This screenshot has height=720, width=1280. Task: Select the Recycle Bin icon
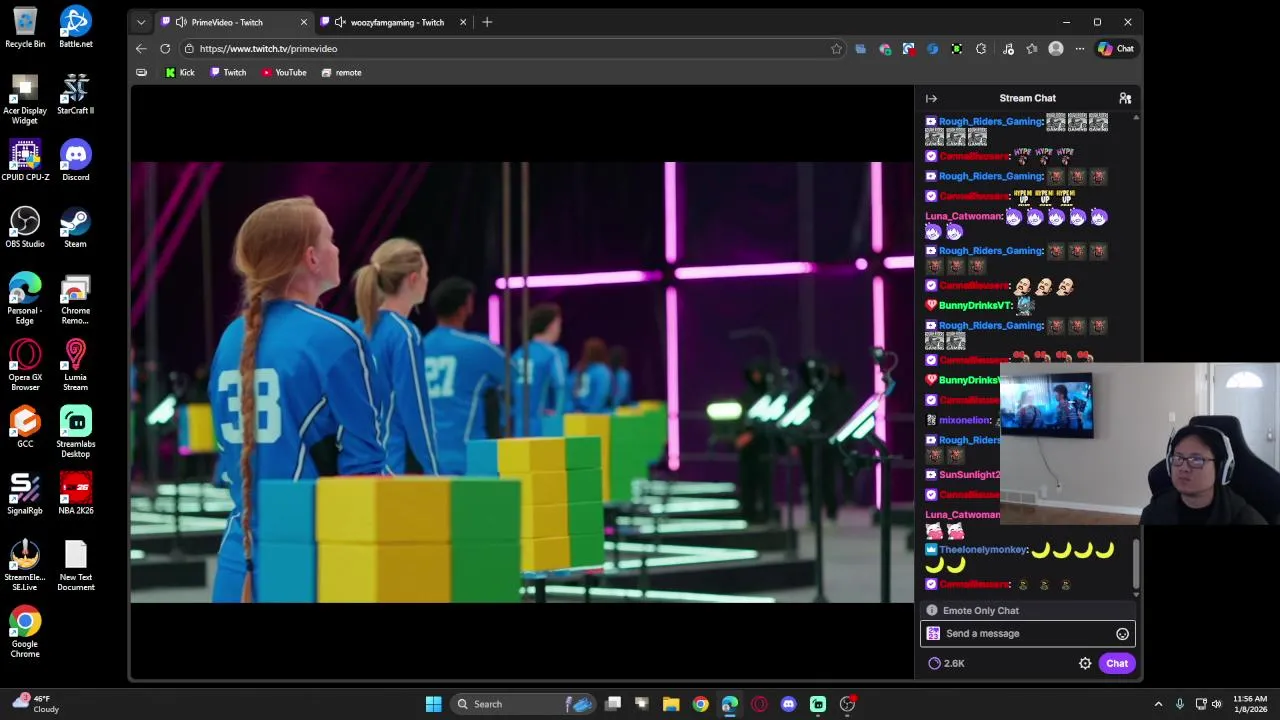point(25,27)
